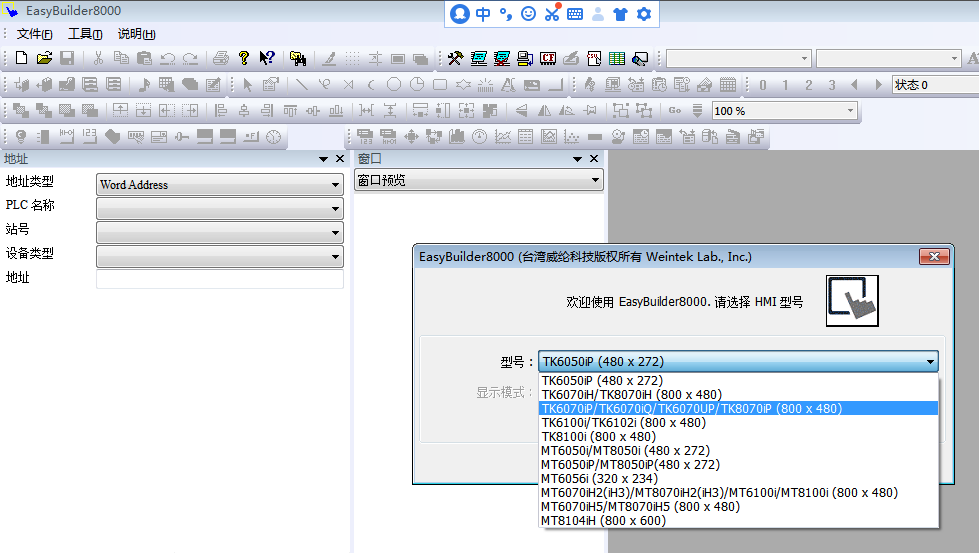Open the 100 % zoom dropdown
This screenshot has width=979, height=553.
coord(850,111)
